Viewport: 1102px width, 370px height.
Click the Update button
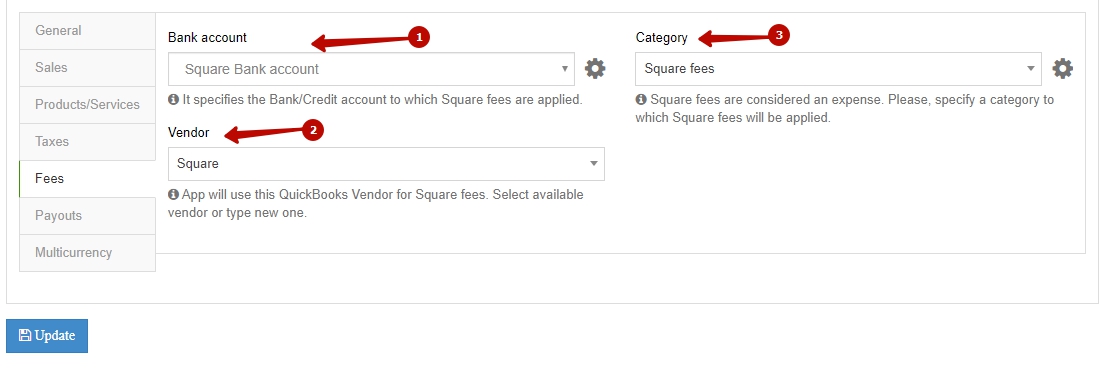(x=47, y=336)
